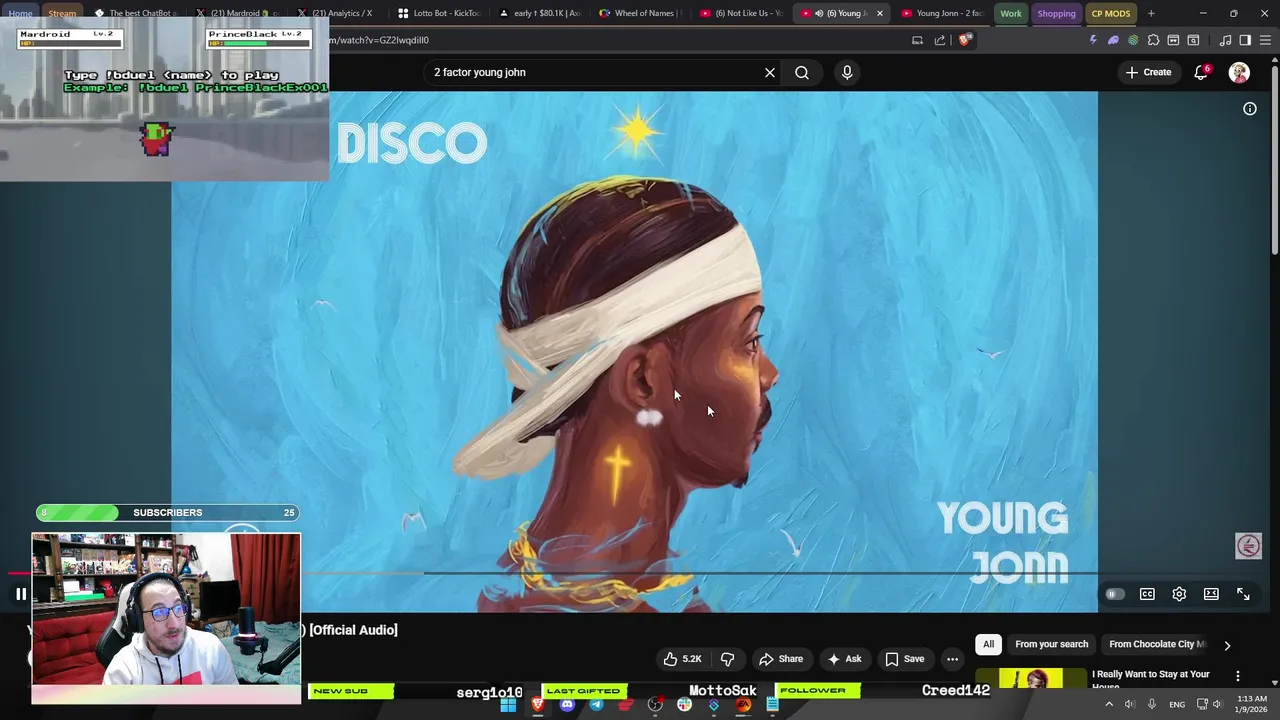Like the video with 5.2K likes

(x=682, y=659)
